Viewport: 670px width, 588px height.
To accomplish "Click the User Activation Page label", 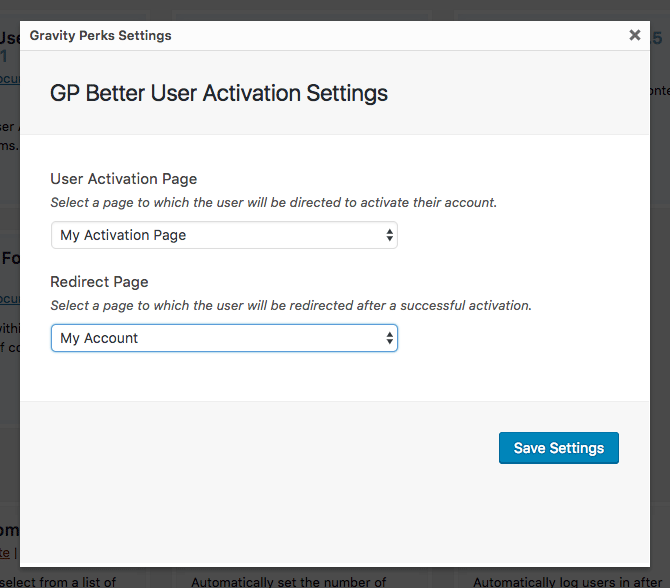I will tap(123, 179).
